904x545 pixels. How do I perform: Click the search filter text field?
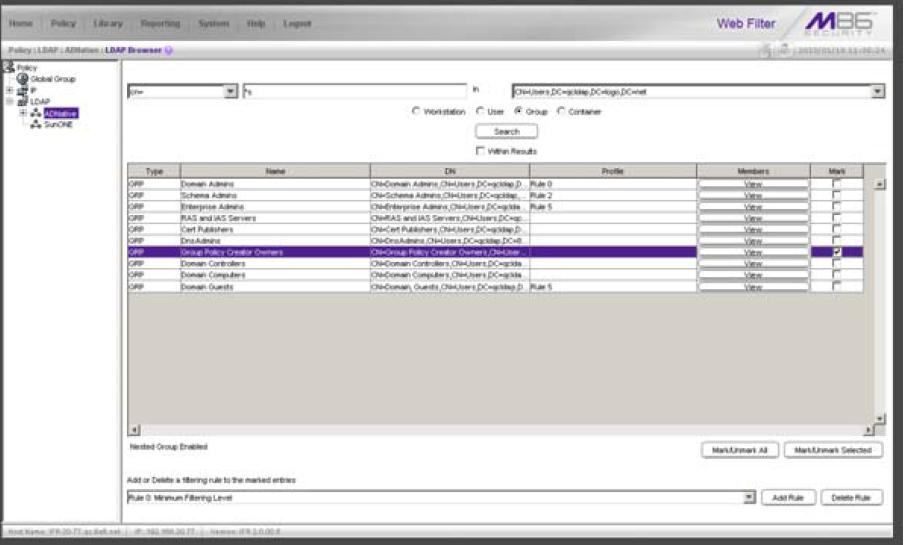click(354, 92)
